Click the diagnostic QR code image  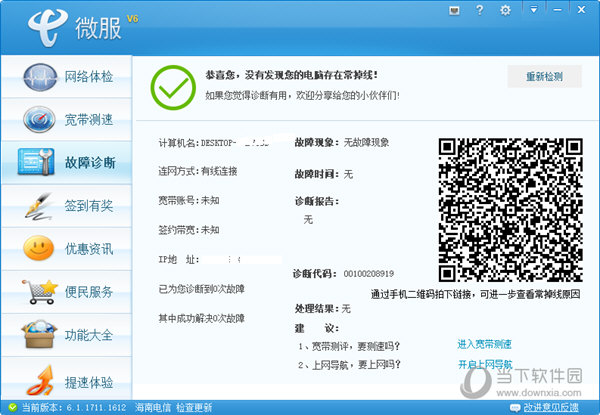coord(510,210)
